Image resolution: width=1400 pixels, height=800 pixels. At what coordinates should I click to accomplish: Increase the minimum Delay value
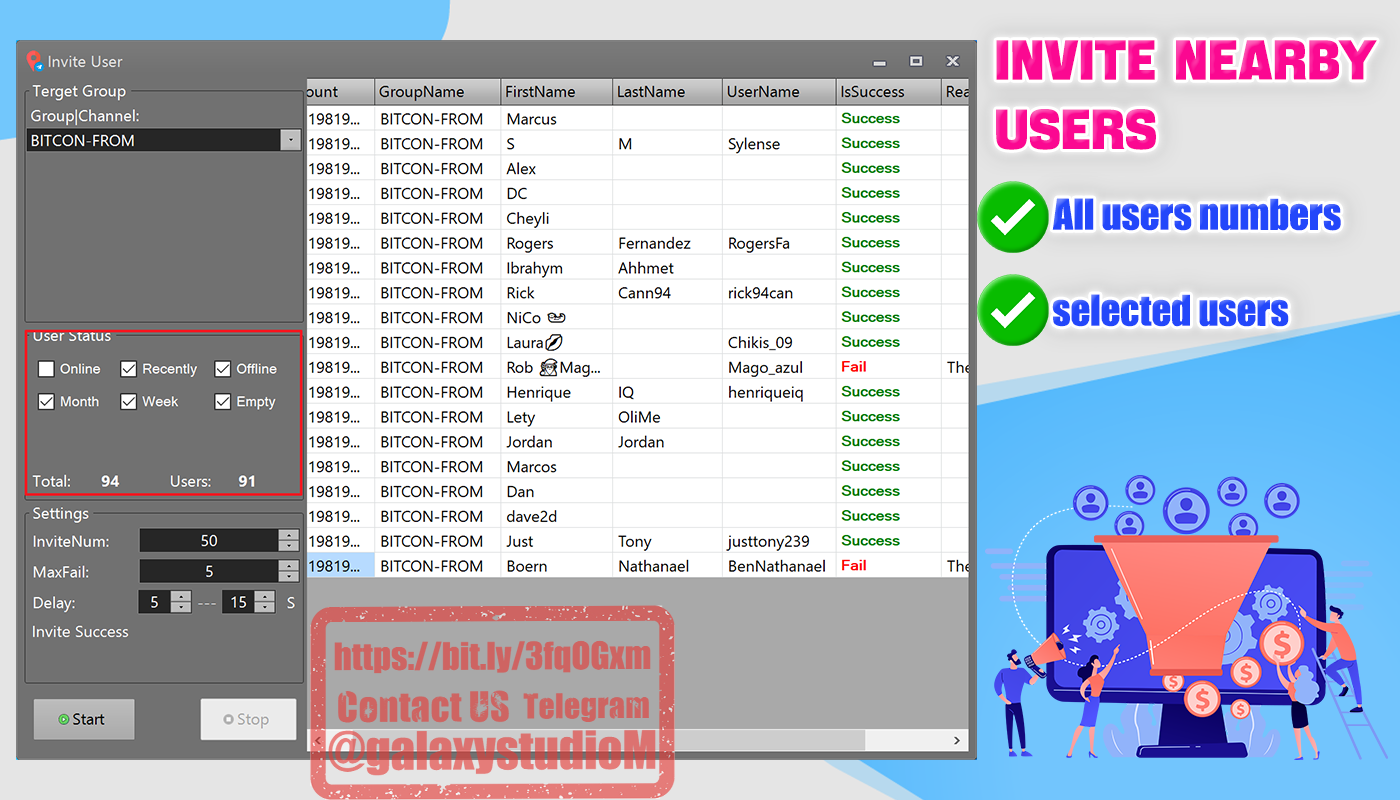181,596
